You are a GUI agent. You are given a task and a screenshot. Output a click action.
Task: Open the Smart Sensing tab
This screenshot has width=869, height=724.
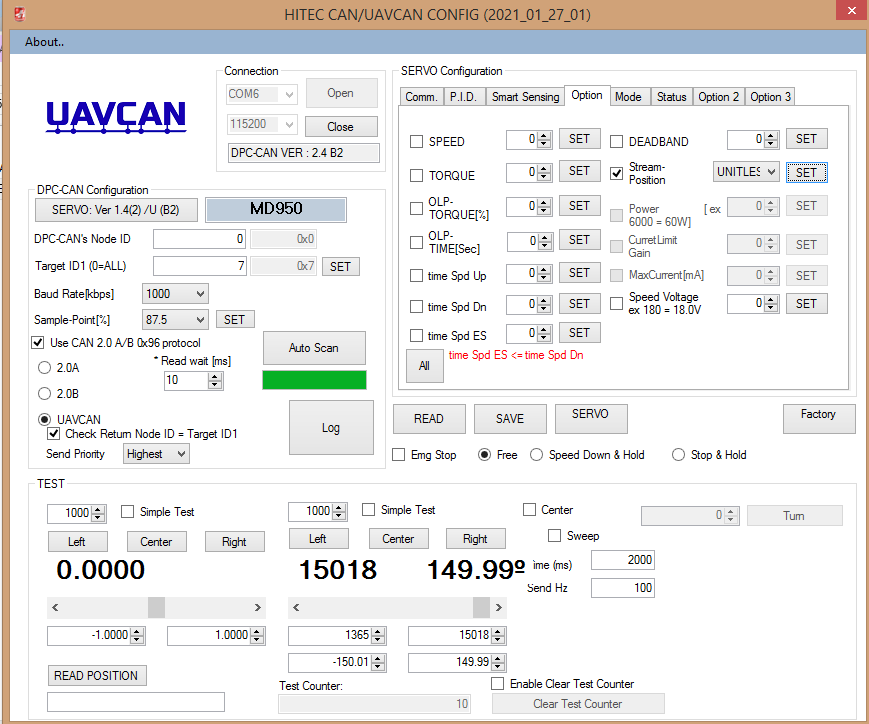click(x=525, y=97)
